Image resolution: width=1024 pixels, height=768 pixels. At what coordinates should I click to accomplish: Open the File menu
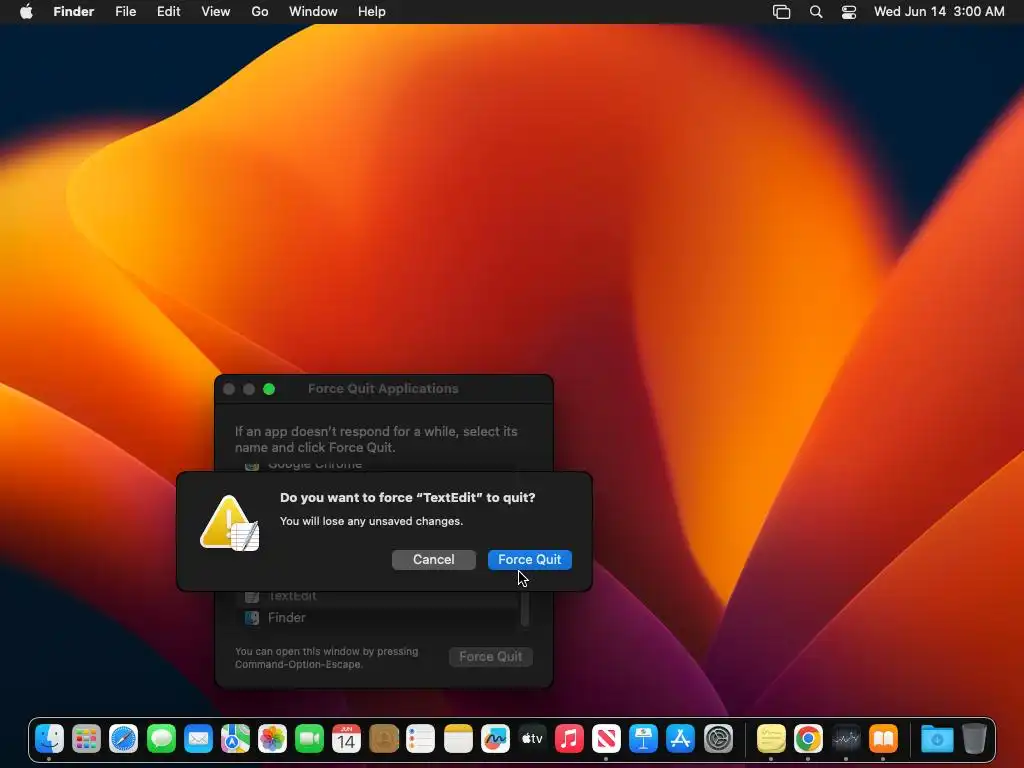[x=125, y=12]
